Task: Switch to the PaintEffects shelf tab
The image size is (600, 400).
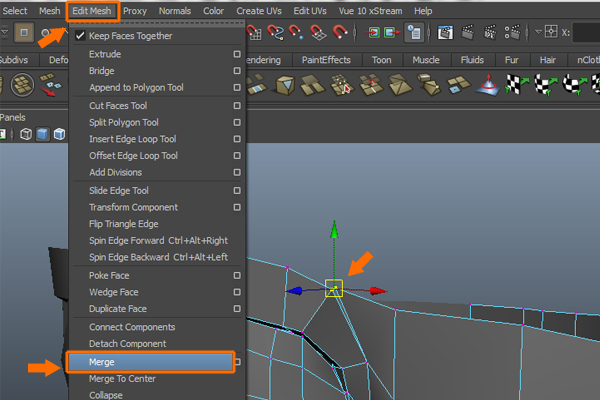Action: click(x=326, y=60)
